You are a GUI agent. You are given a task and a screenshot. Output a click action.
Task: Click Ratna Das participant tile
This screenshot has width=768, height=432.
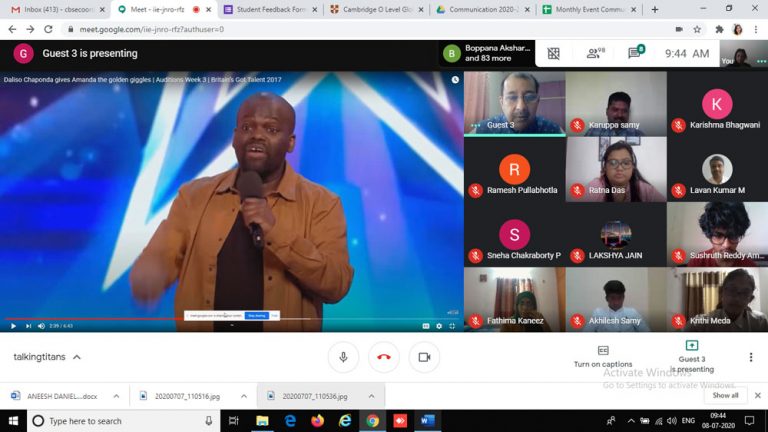[x=616, y=169]
